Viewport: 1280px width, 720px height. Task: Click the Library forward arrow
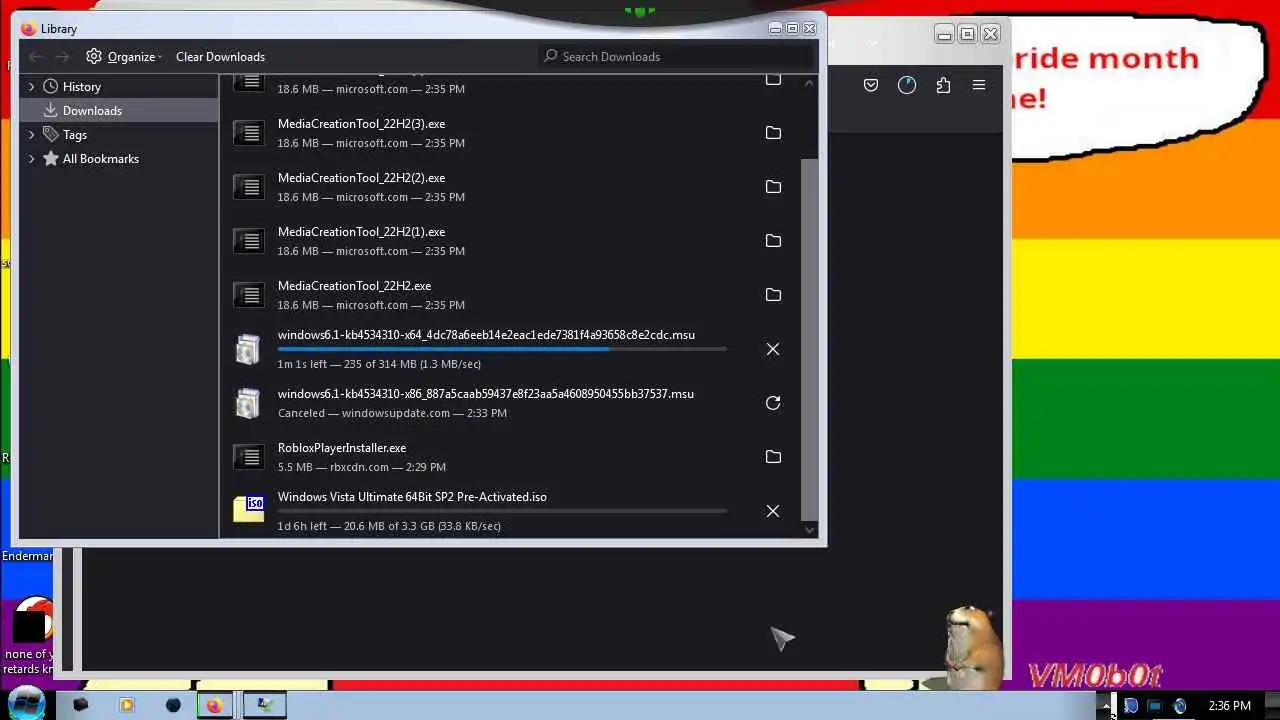tap(63, 57)
